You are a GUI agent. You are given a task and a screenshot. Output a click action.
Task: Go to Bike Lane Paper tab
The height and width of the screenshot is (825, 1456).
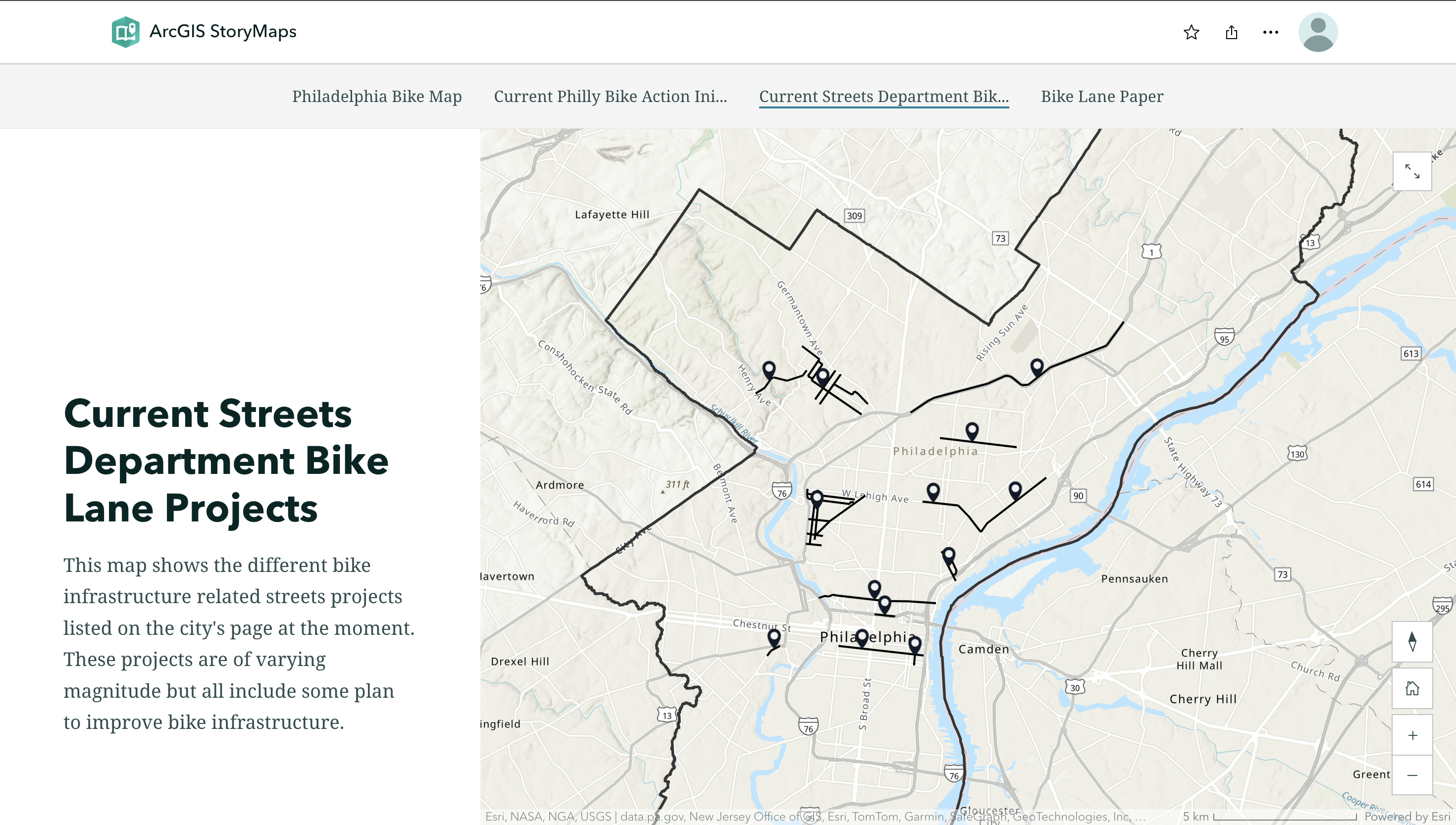click(x=1101, y=97)
